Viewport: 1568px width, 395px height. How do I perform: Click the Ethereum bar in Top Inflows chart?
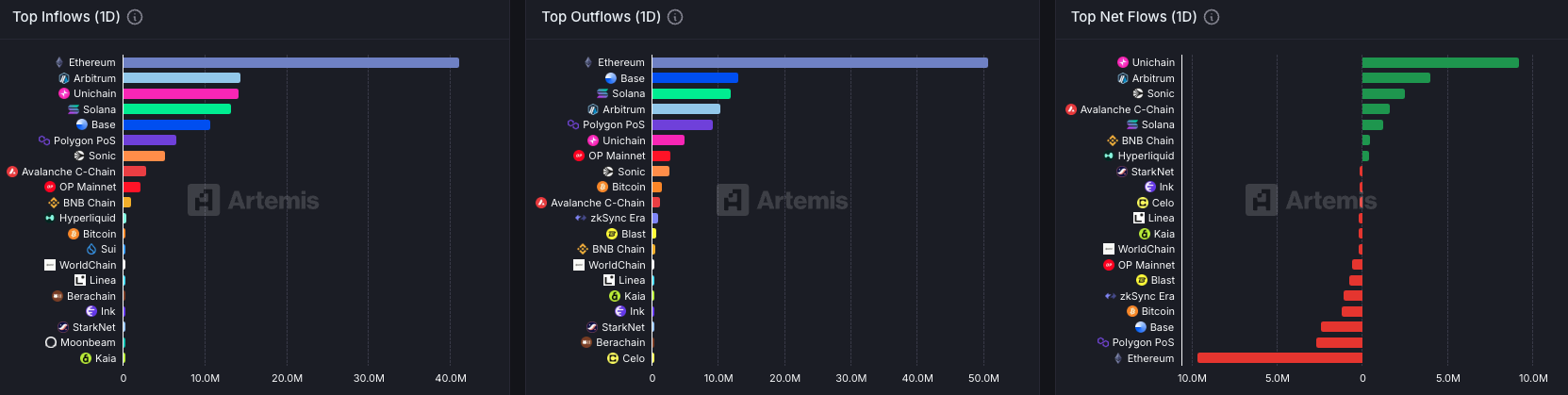291,62
